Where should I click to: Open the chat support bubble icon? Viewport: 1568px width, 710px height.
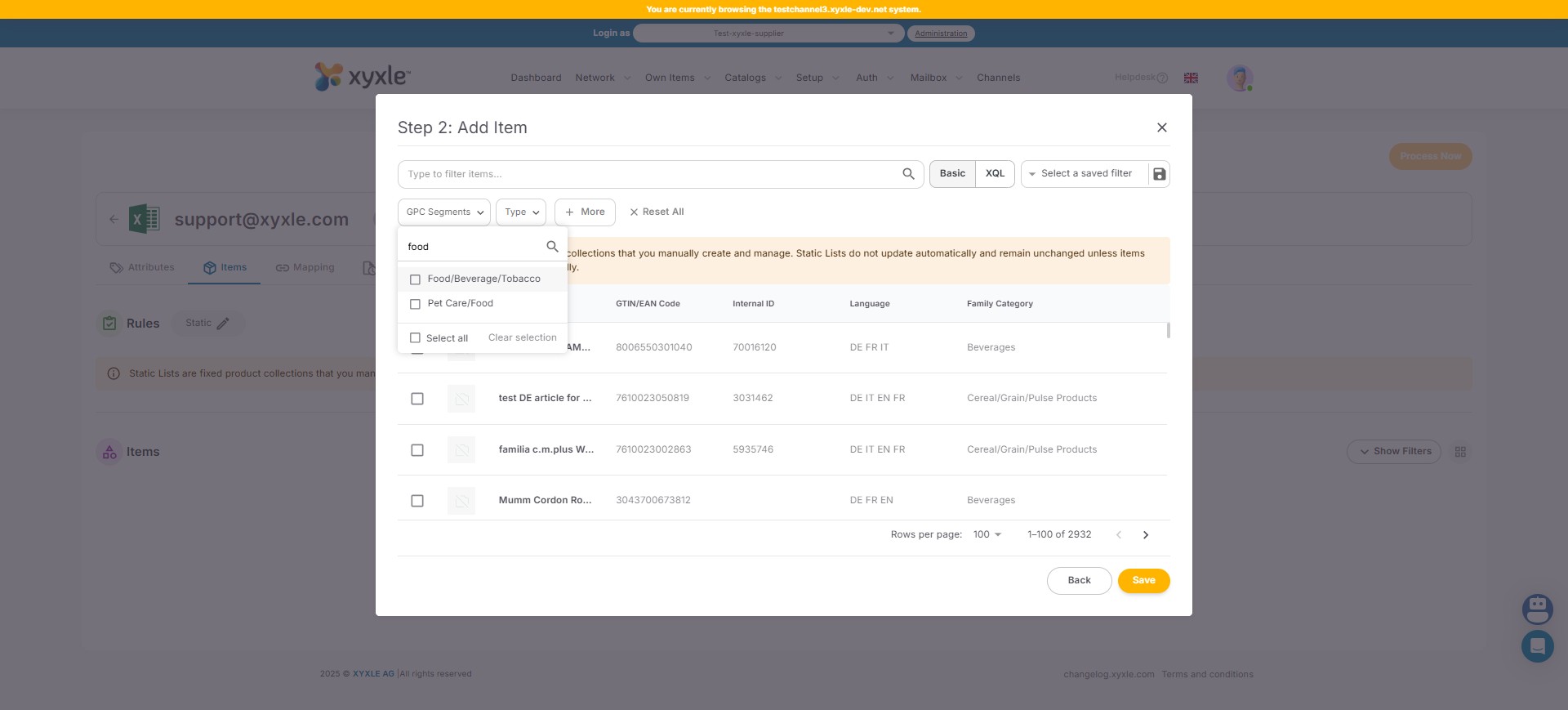pos(1536,646)
